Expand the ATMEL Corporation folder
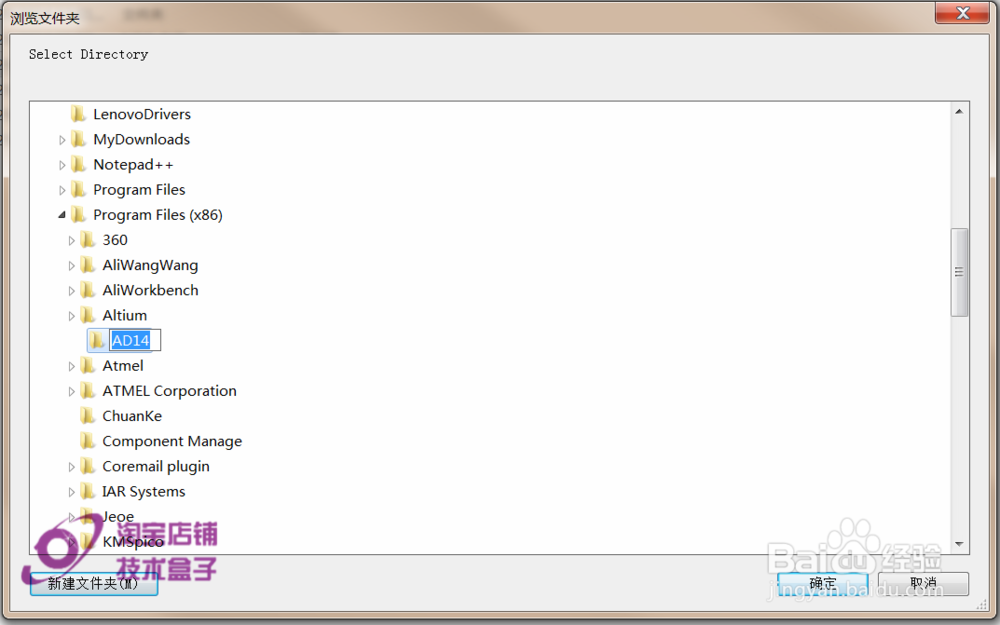The height and width of the screenshot is (625, 1000). coord(71,392)
